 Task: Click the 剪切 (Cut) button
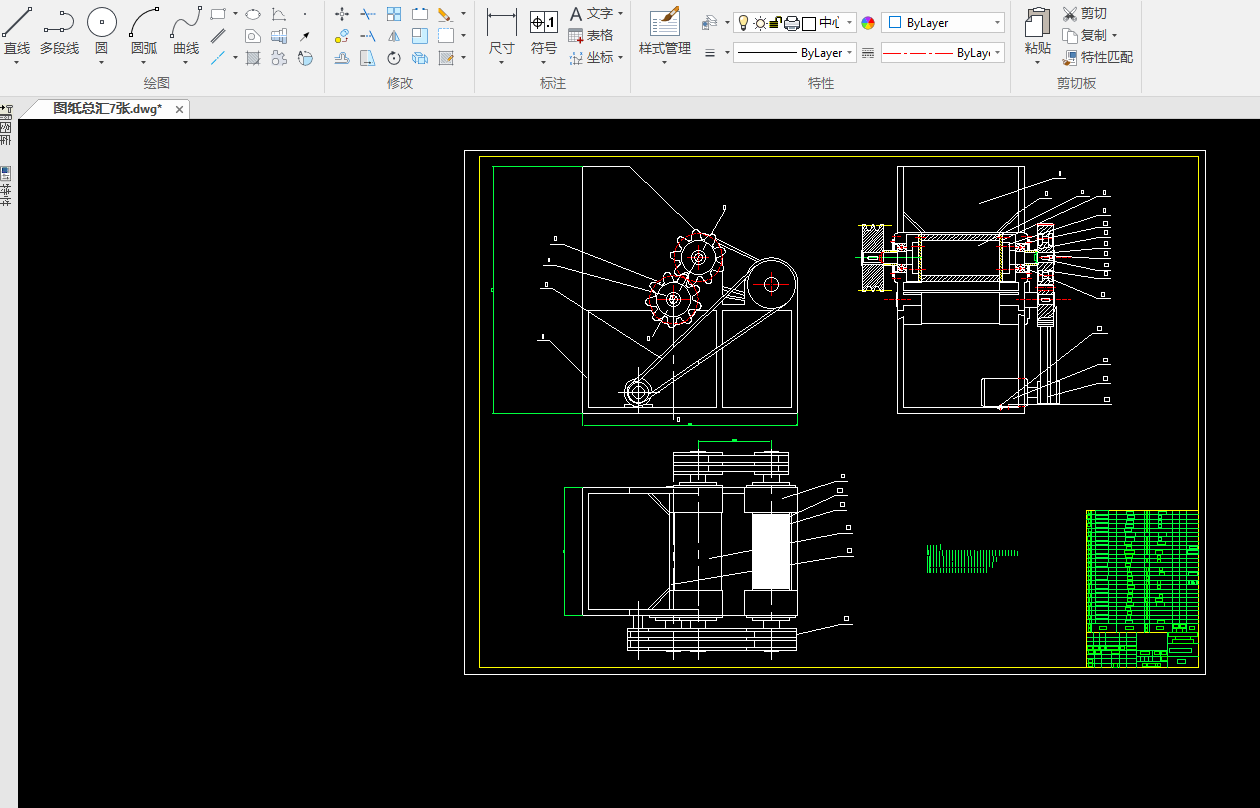coord(1084,14)
